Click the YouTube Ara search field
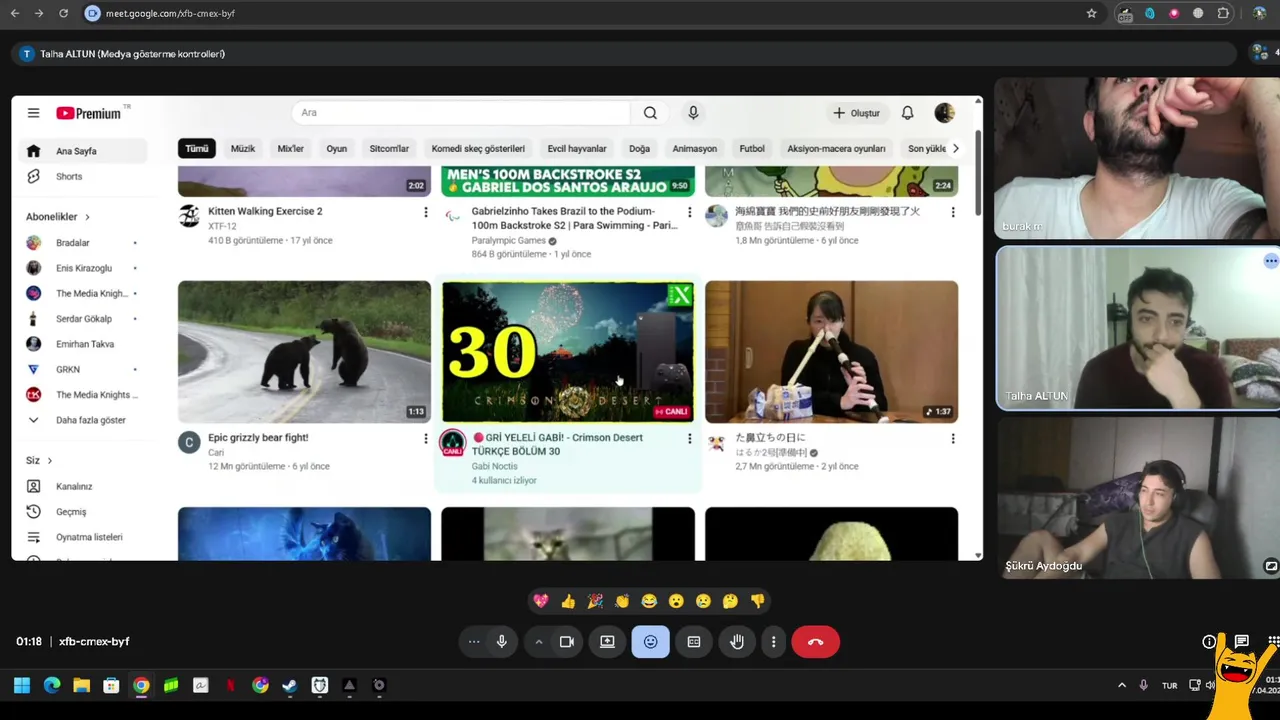The image size is (1280, 720). (460, 113)
